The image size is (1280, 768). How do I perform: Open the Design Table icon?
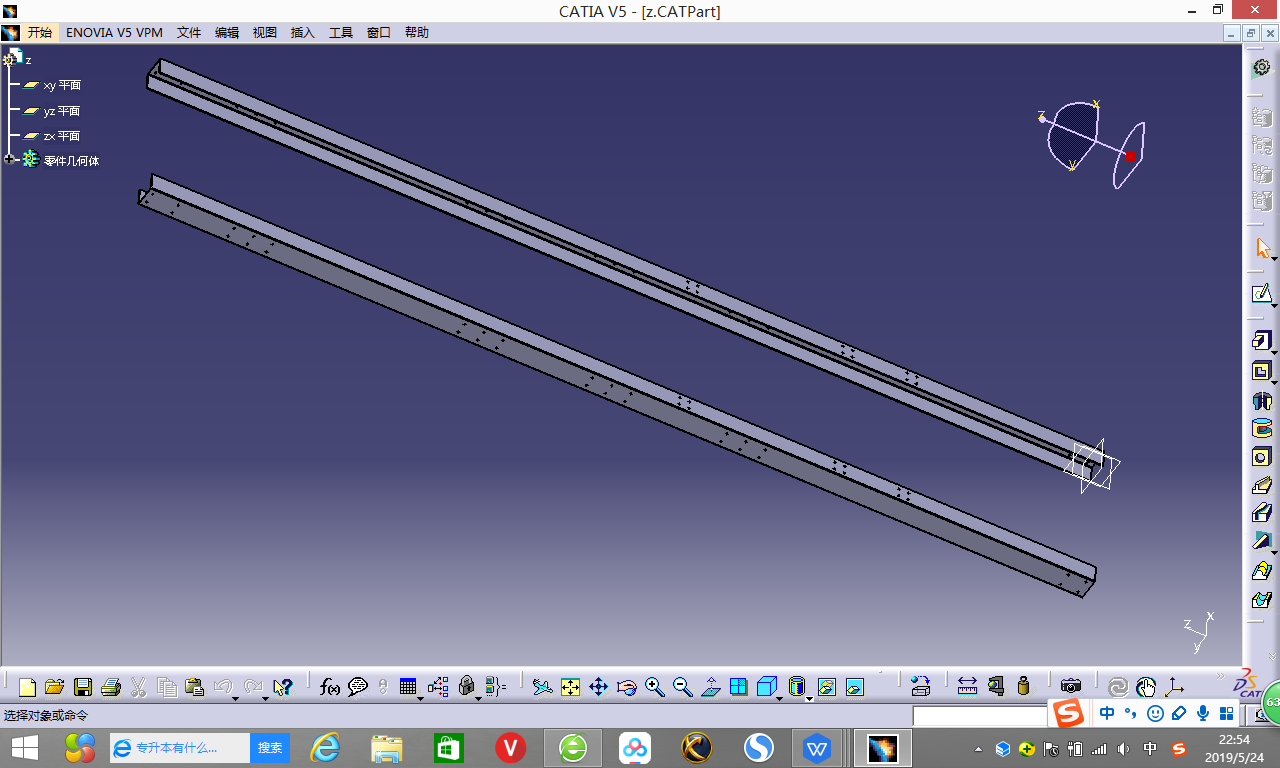(408, 687)
